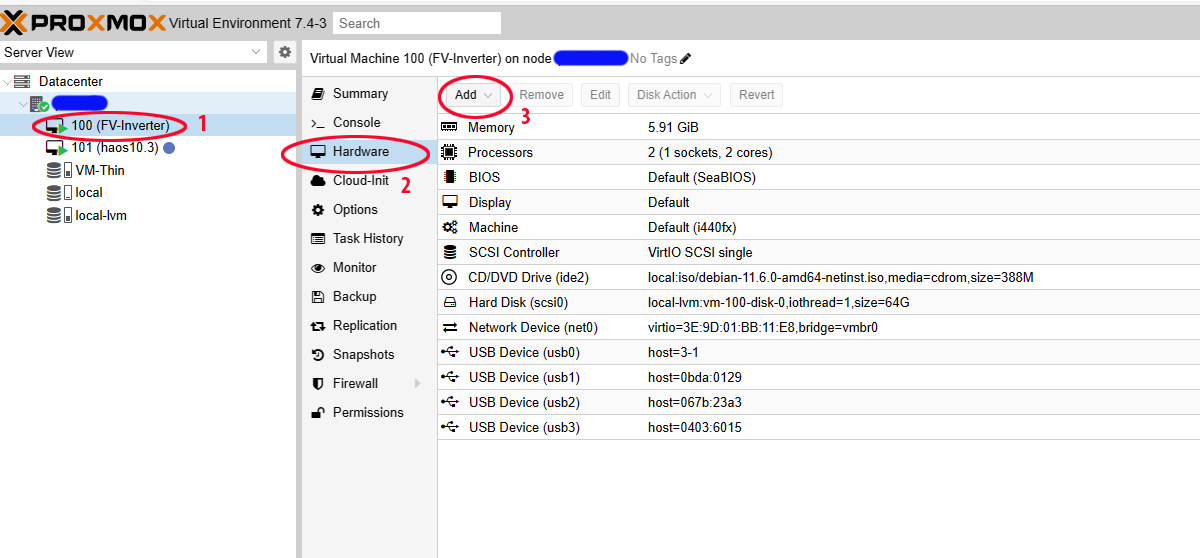Expand the Firewall submenu arrow
The width and height of the screenshot is (1200, 558).
(418, 384)
